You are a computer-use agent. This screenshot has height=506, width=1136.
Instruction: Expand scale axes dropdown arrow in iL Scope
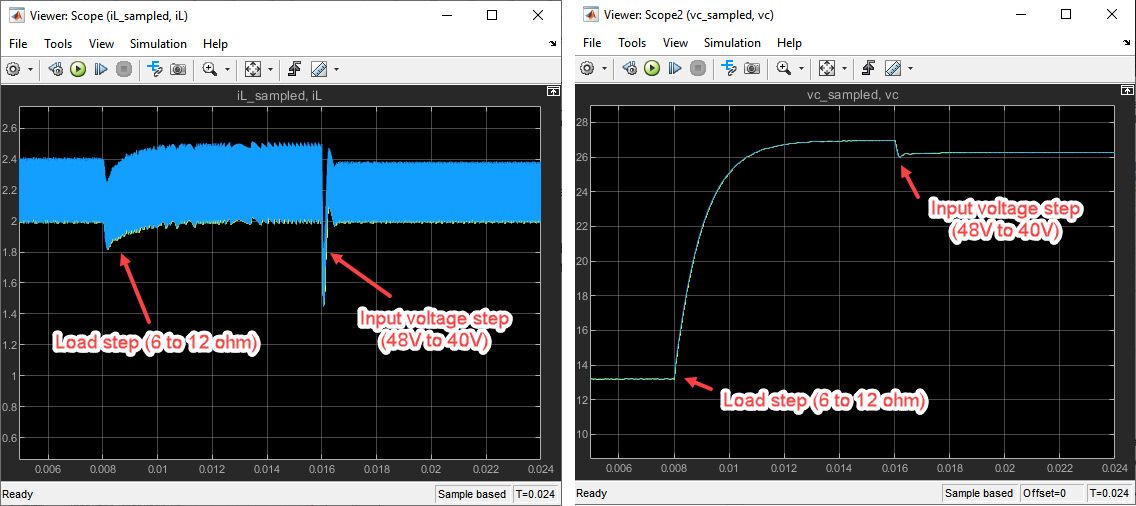[x=270, y=70]
